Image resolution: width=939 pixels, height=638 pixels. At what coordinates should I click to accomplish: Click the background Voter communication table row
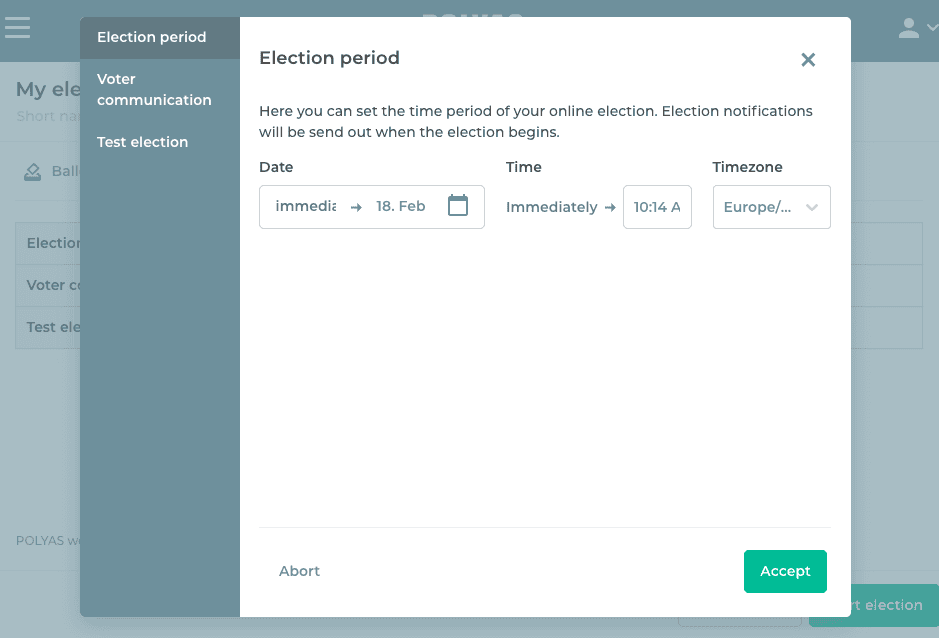48,285
